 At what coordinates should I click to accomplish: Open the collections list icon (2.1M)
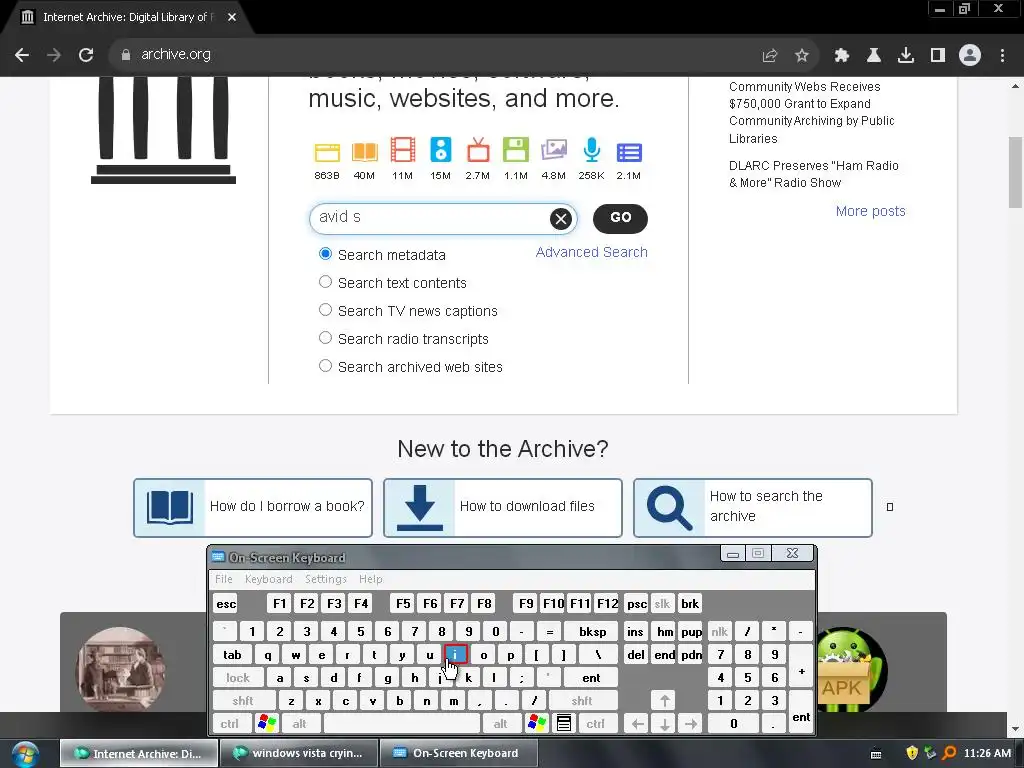coord(629,152)
